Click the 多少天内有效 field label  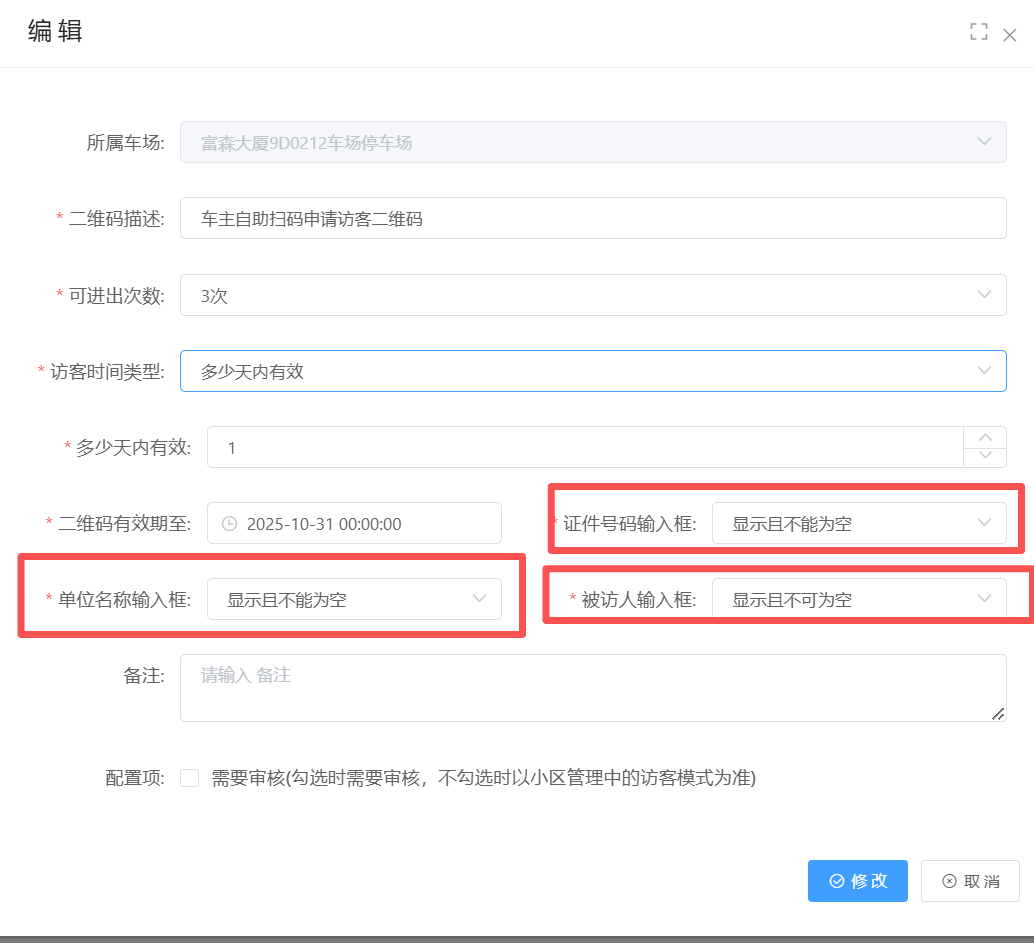[133, 447]
